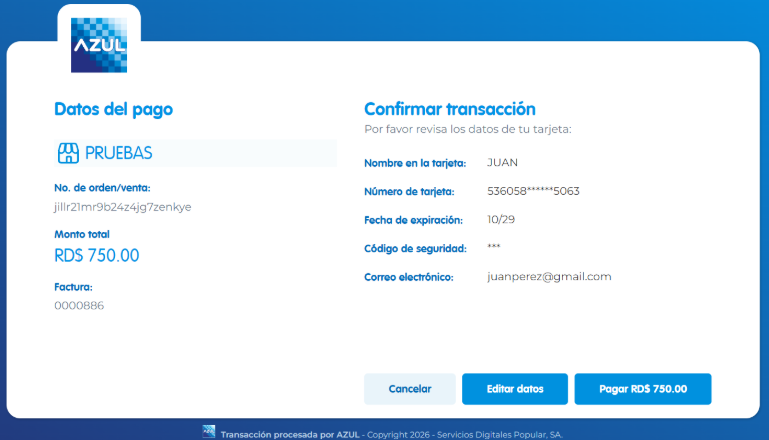The height and width of the screenshot is (440, 769).
Task: Click the Datos del pago heading
Action: coord(113,109)
